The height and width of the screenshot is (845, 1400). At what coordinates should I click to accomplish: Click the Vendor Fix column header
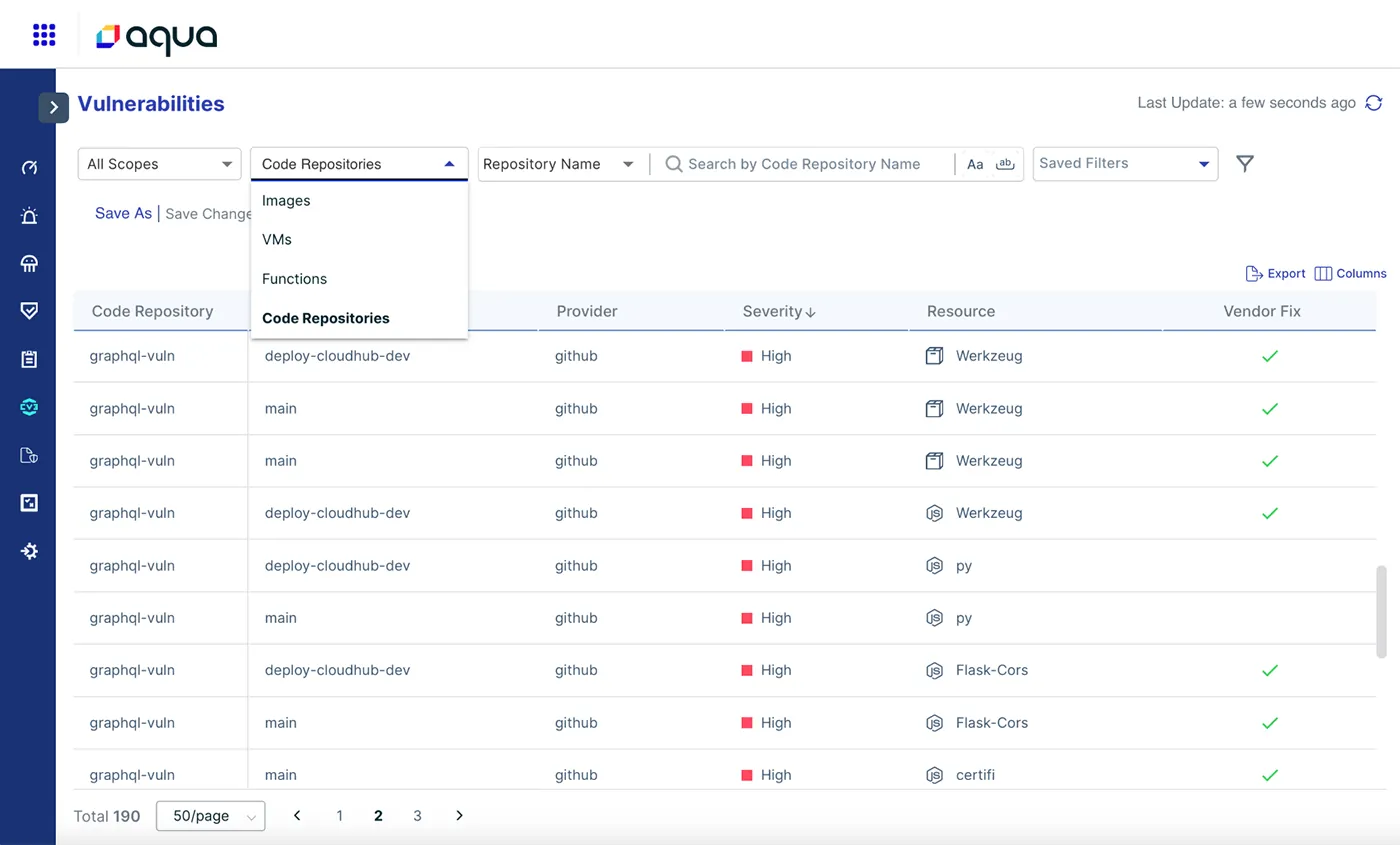point(1262,311)
